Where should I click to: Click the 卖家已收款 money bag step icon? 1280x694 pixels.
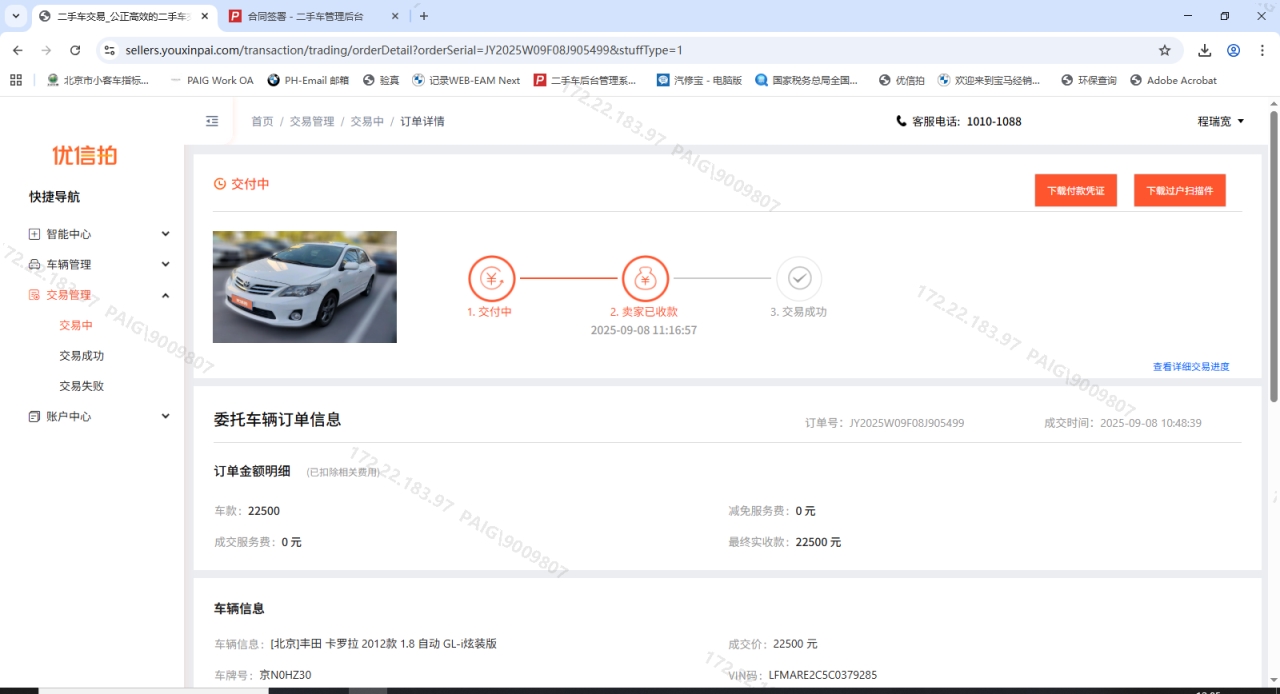tap(645, 279)
